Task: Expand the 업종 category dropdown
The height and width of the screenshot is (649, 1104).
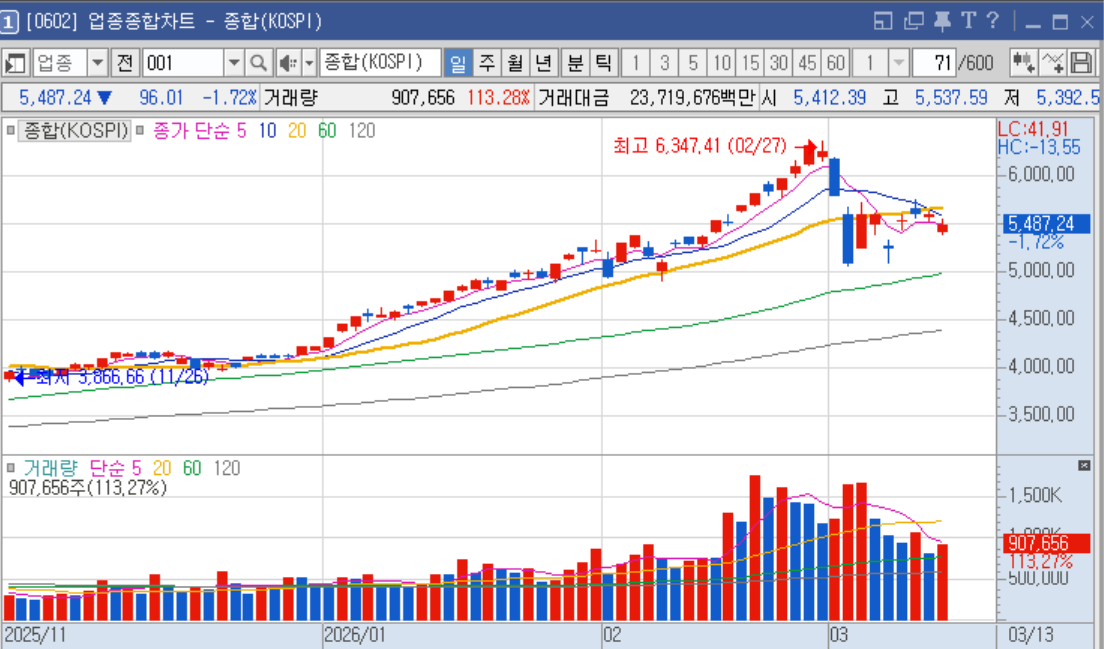Action: click(97, 63)
